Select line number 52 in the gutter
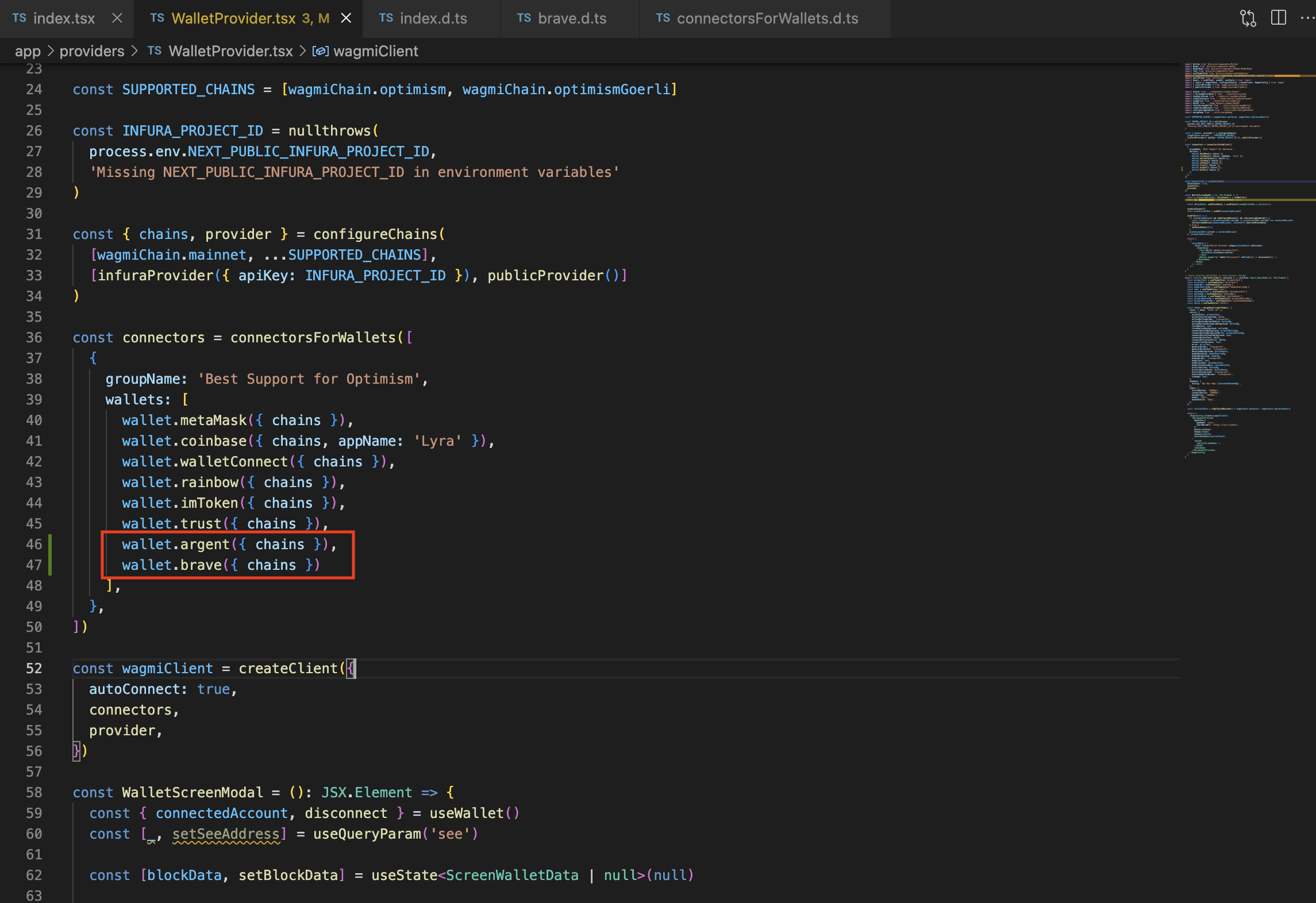Screen dimensions: 1316x903 pos(34,669)
